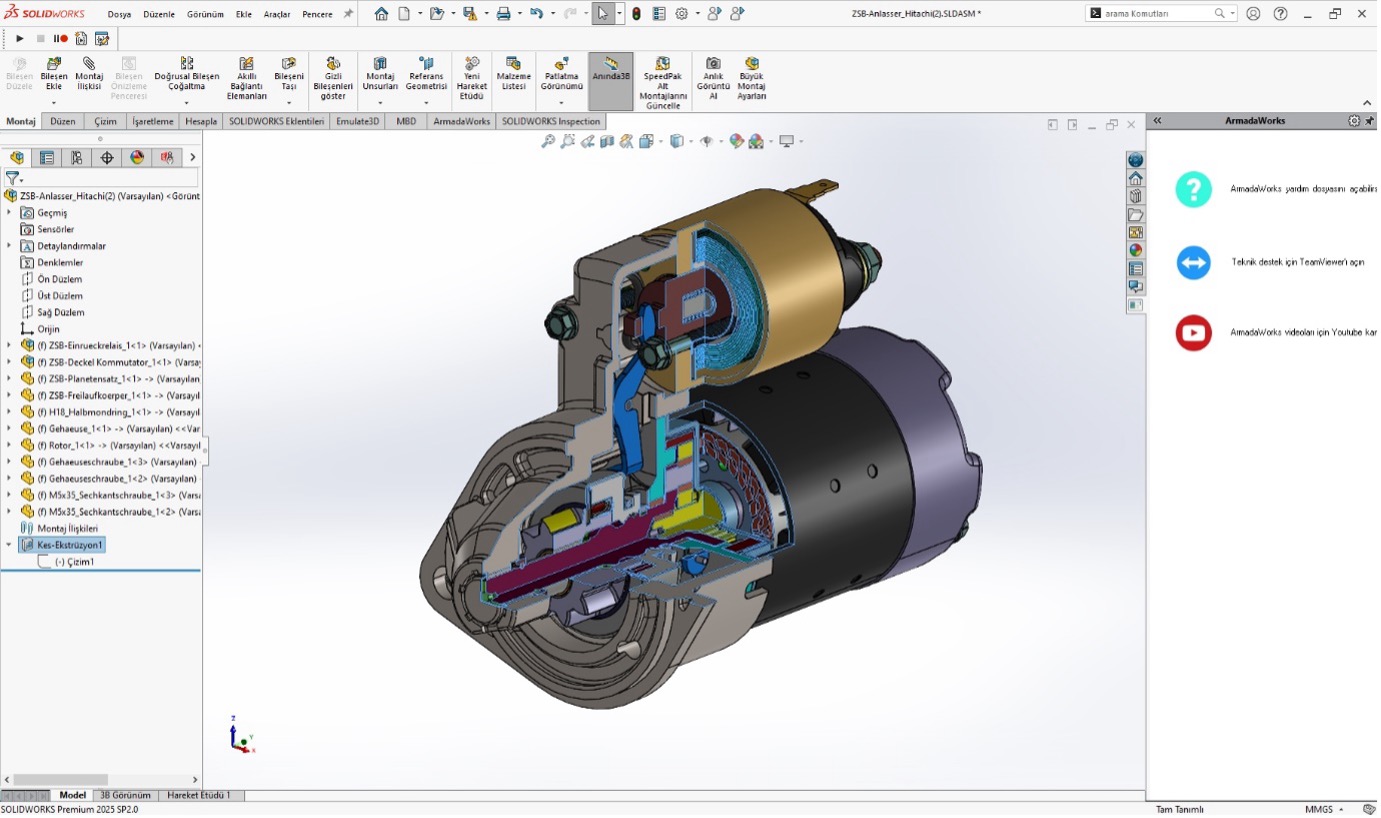This screenshot has height=818, width=1381.
Task: Click SpeedPak Alt Montajlarını Güncelle
Action: click(662, 83)
